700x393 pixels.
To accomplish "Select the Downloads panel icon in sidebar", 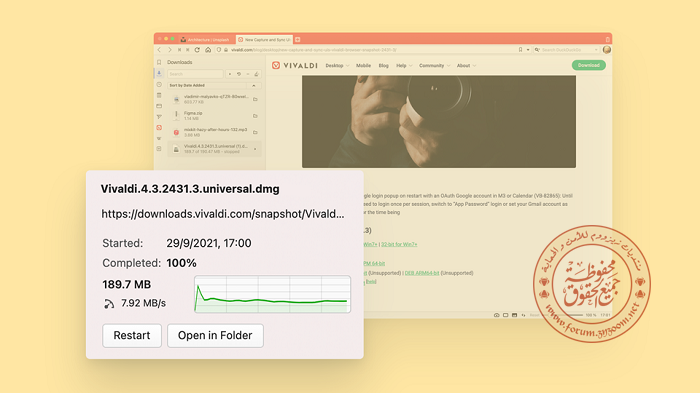I will [x=159, y=73].
